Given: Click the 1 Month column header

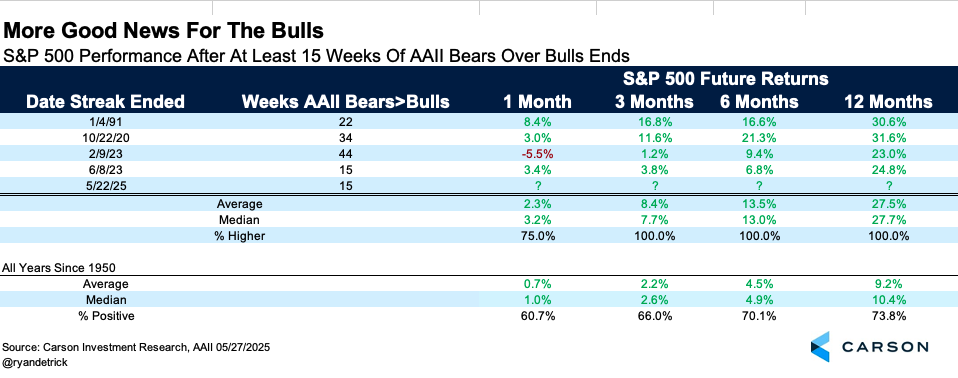Looking at the screenshot, I should pyautogui.click(x=538, y=101).
